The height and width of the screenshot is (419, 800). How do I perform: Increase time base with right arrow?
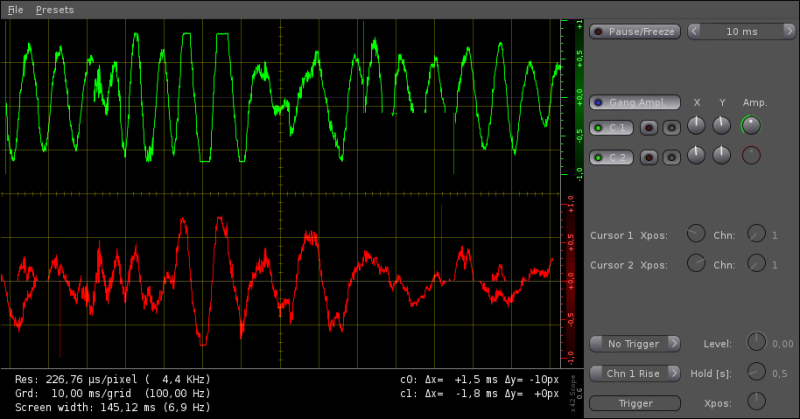pyautogui.click(x=789, y=32)
